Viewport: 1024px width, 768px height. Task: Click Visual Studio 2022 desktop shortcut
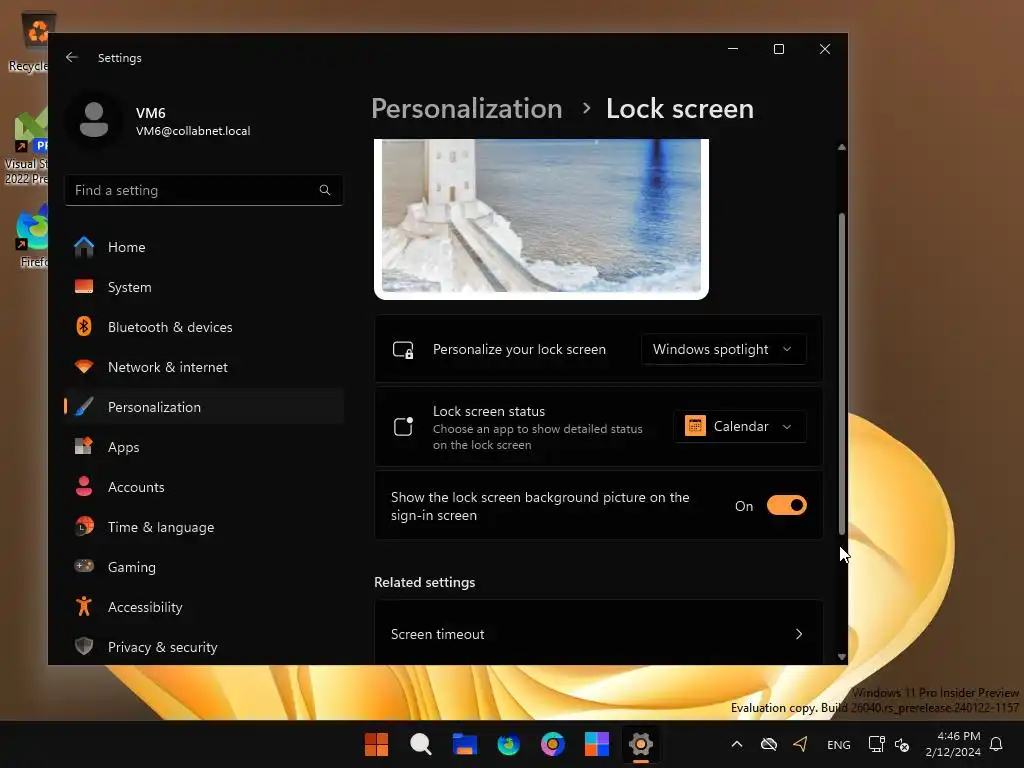[26, 146]
